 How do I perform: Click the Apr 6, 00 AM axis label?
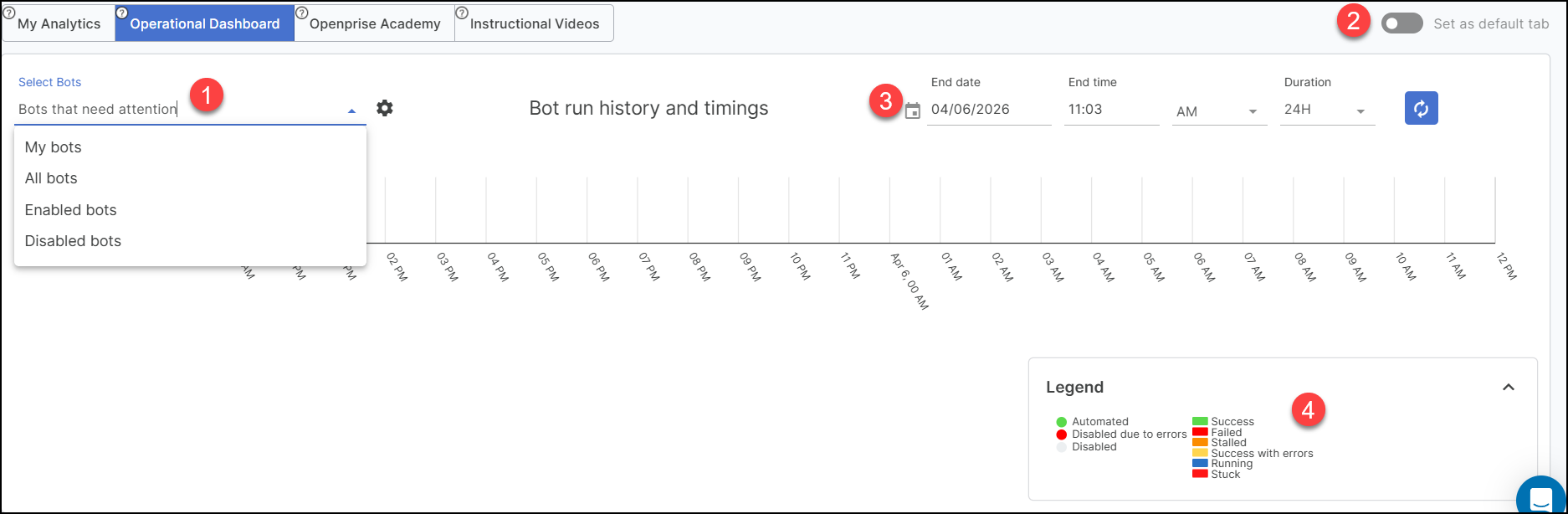(910, 280)
